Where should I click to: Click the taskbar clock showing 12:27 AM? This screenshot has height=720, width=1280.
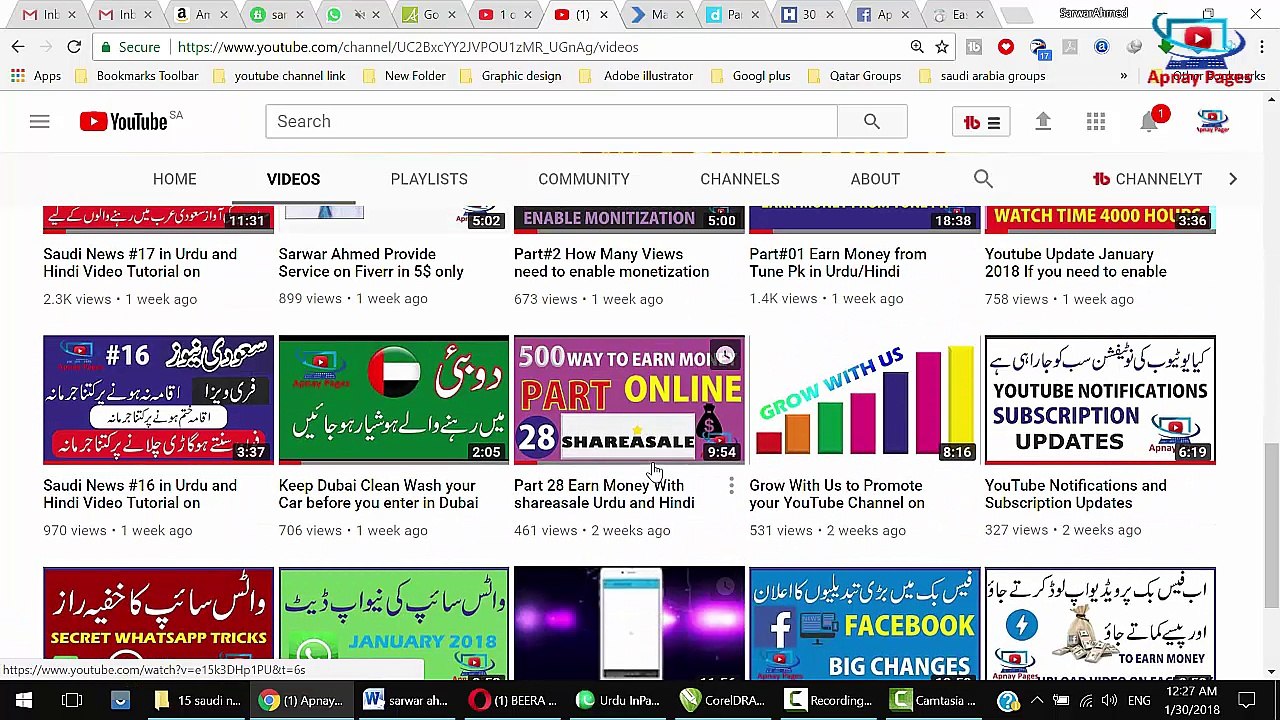pos(1191,701)
